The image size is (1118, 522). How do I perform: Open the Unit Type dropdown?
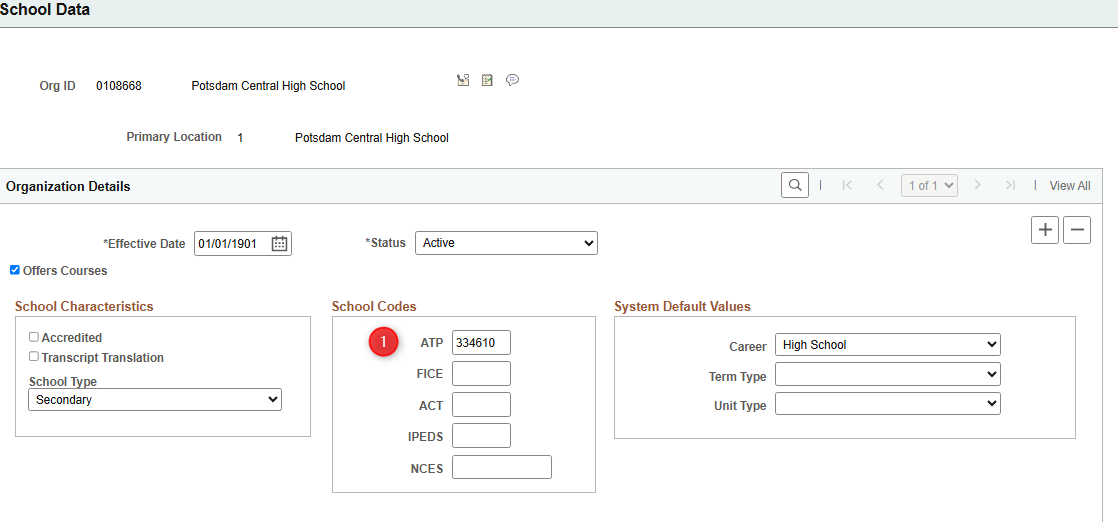[x=888, y=404]
